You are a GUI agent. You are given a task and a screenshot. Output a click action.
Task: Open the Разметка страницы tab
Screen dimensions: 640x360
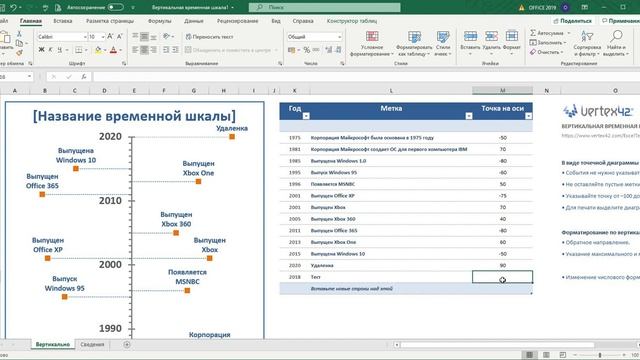click(110, 21)
